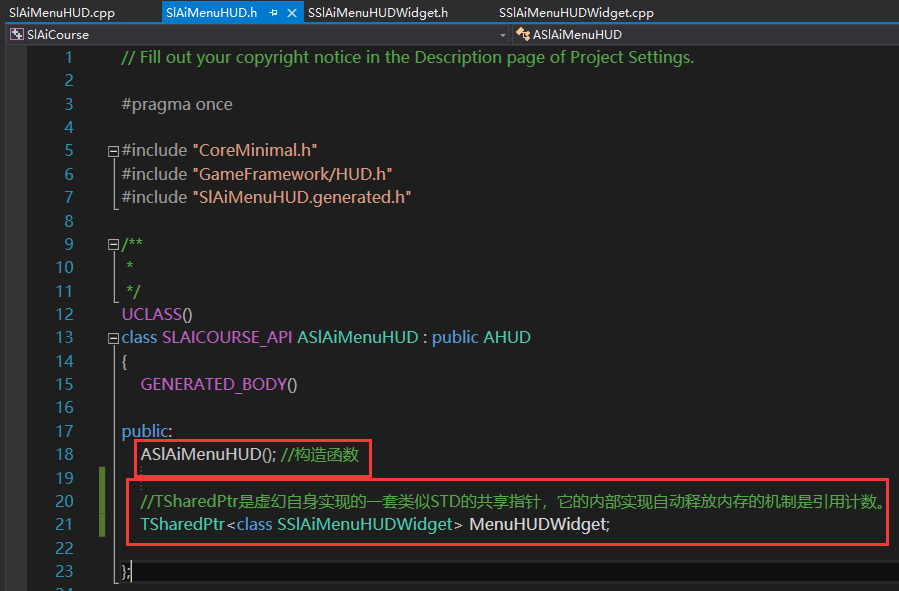Click the //构造函数 comment

(320, 455)
